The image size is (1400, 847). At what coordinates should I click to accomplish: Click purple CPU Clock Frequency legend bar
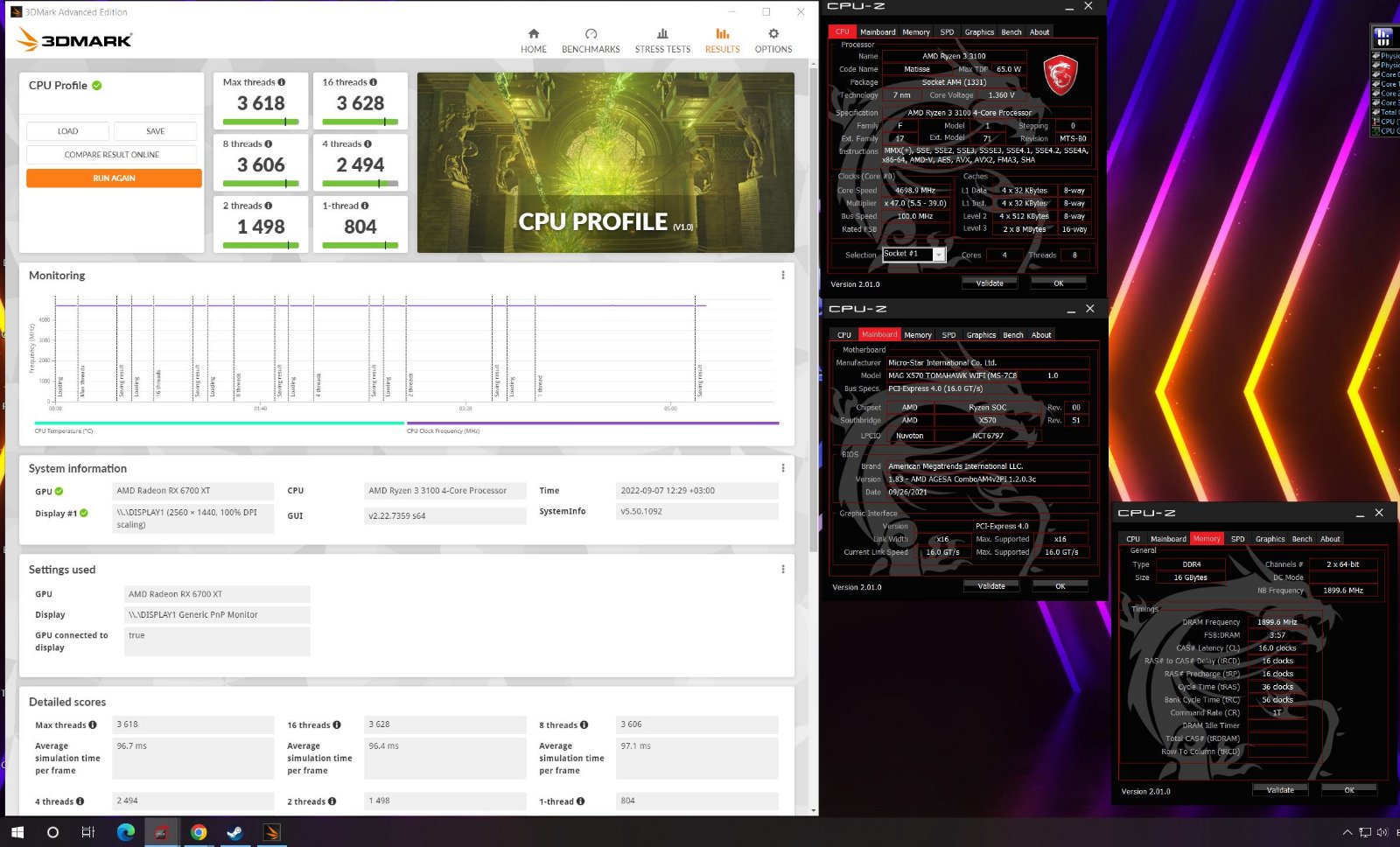(x=592, y=423)
